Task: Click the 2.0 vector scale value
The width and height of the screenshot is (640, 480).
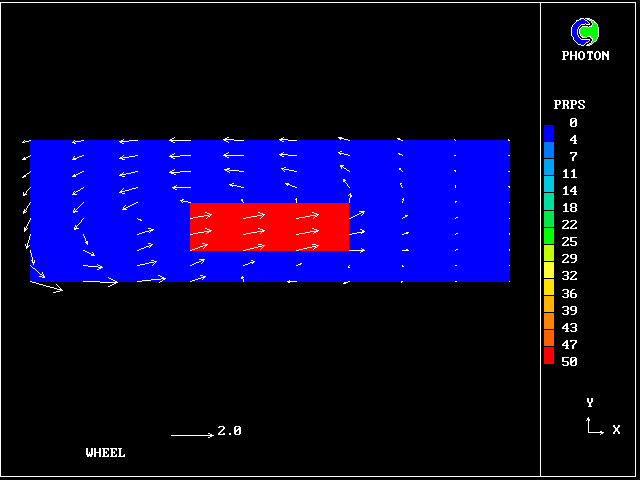Action: (229, 431)
